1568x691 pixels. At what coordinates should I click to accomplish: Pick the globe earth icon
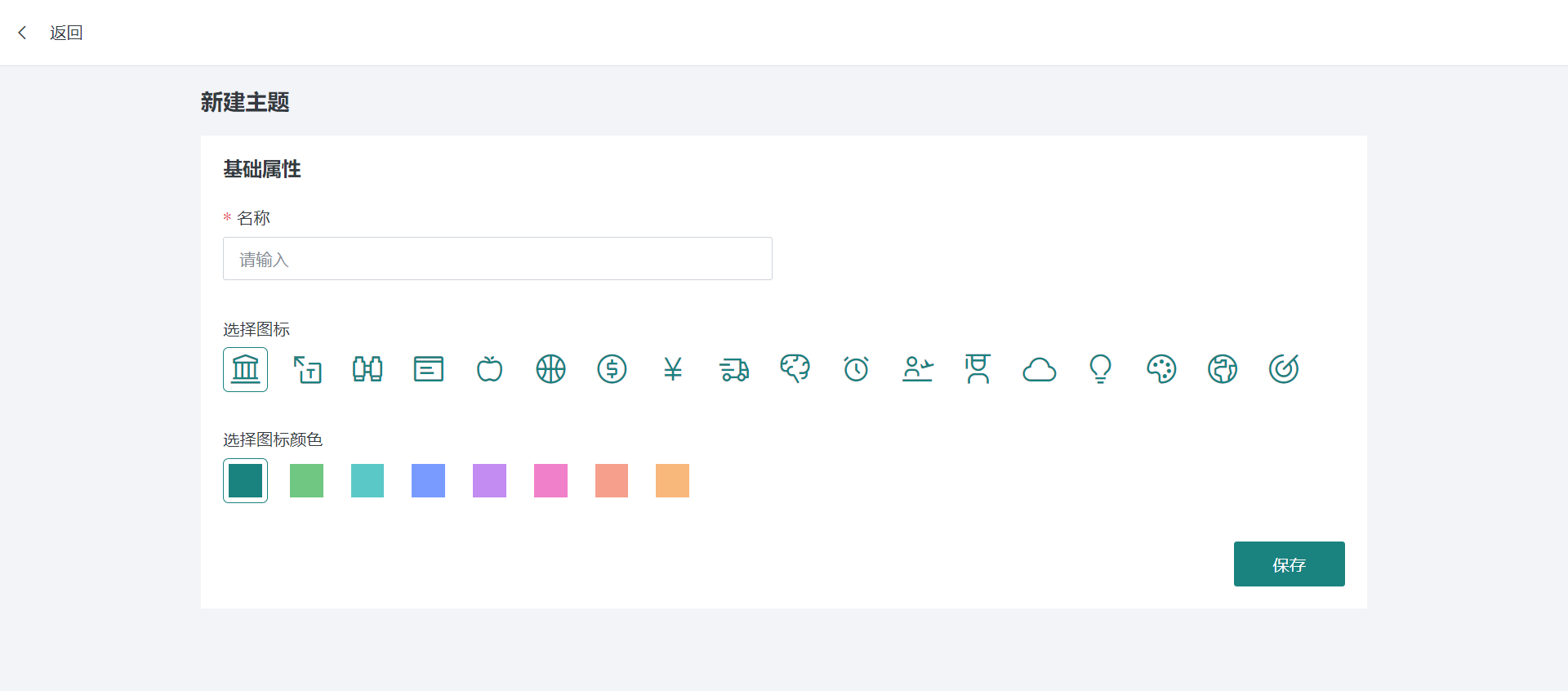1223,369
